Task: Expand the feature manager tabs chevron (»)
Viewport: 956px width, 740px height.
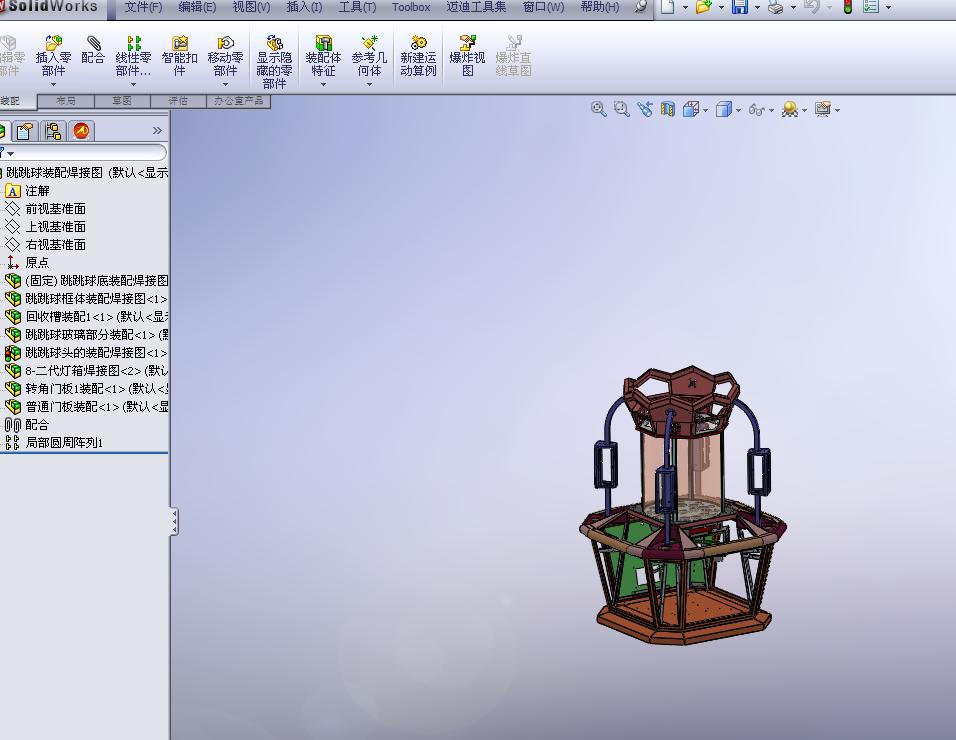Action: click(157, 130)
